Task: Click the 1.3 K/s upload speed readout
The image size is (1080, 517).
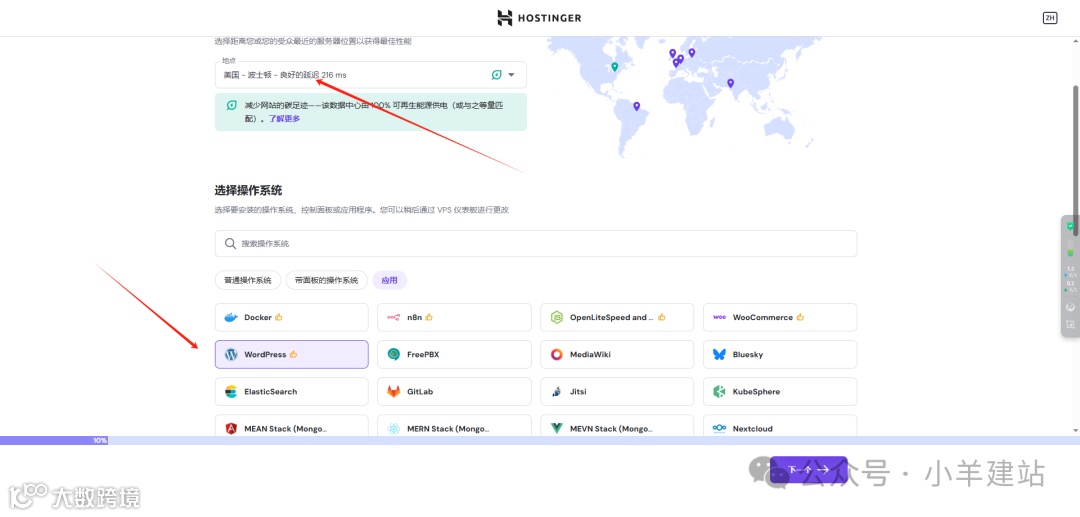Action: coord(1070,271)
